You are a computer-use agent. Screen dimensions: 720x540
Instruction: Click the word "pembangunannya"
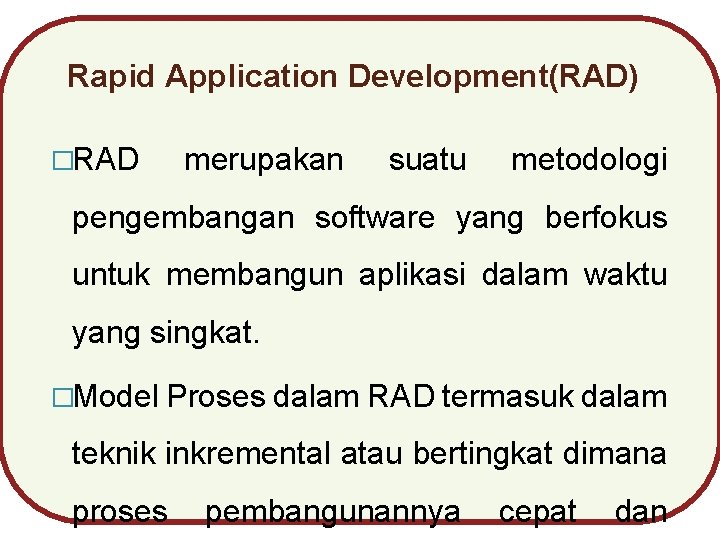[x=333, y=512]
